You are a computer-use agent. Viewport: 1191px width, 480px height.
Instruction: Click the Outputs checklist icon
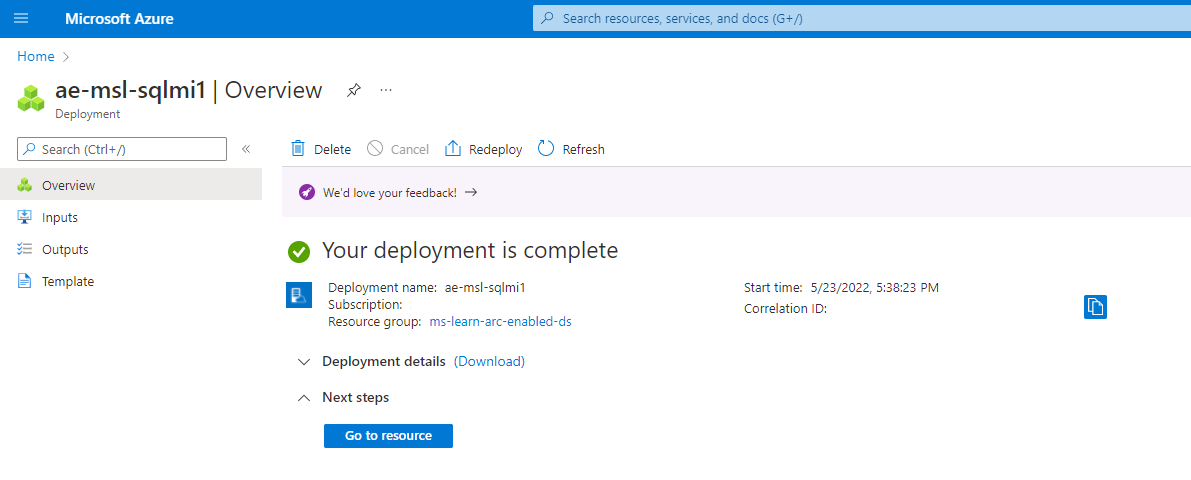tap(24, 249)
